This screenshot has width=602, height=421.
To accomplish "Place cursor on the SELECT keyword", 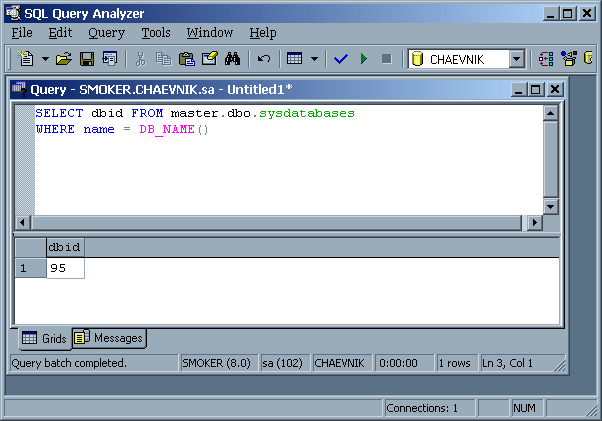I will point(60,113).
